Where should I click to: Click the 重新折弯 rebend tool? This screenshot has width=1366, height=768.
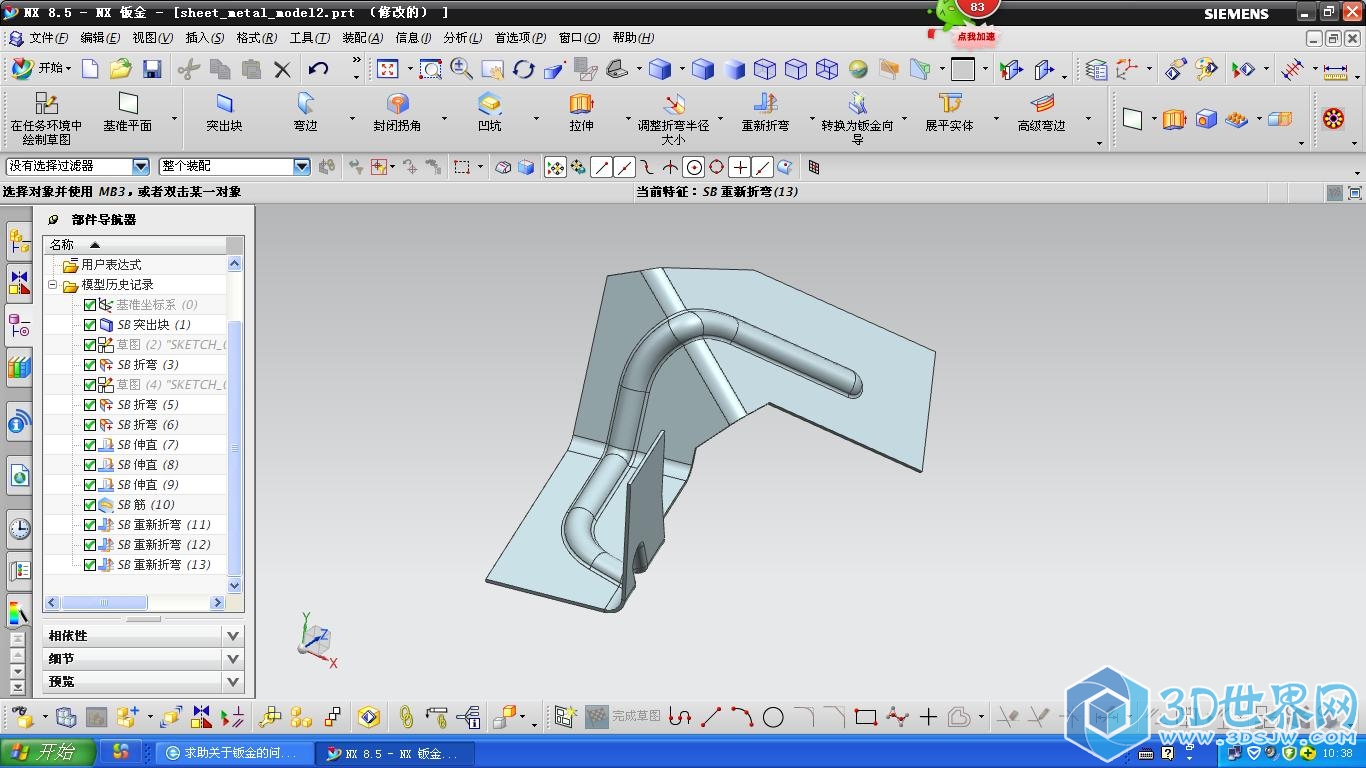765,113
